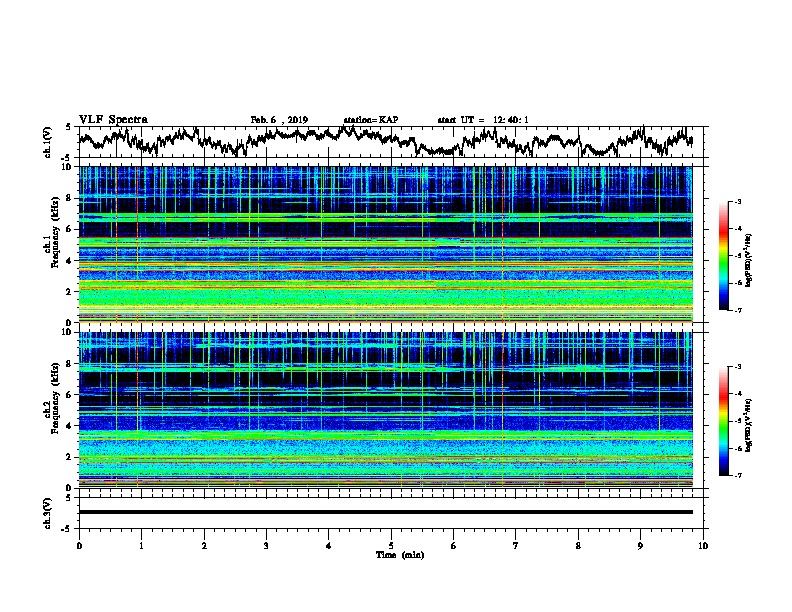Select the "start UT = 12:40:1" header text

(x=483, y=120)
